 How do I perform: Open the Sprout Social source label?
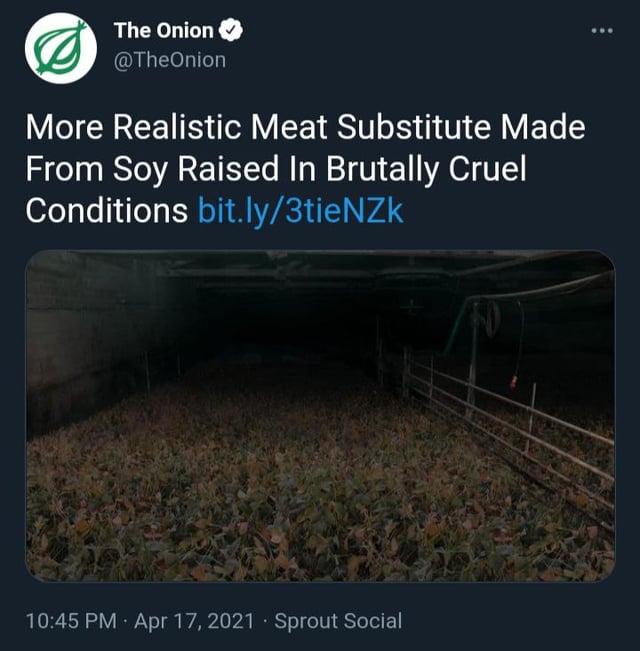(338, 621)
